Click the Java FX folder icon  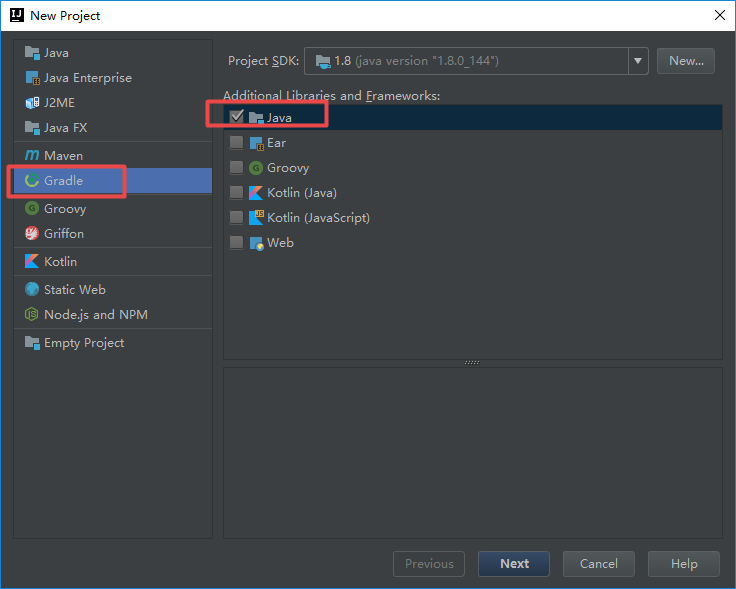(x=32, y=127)
